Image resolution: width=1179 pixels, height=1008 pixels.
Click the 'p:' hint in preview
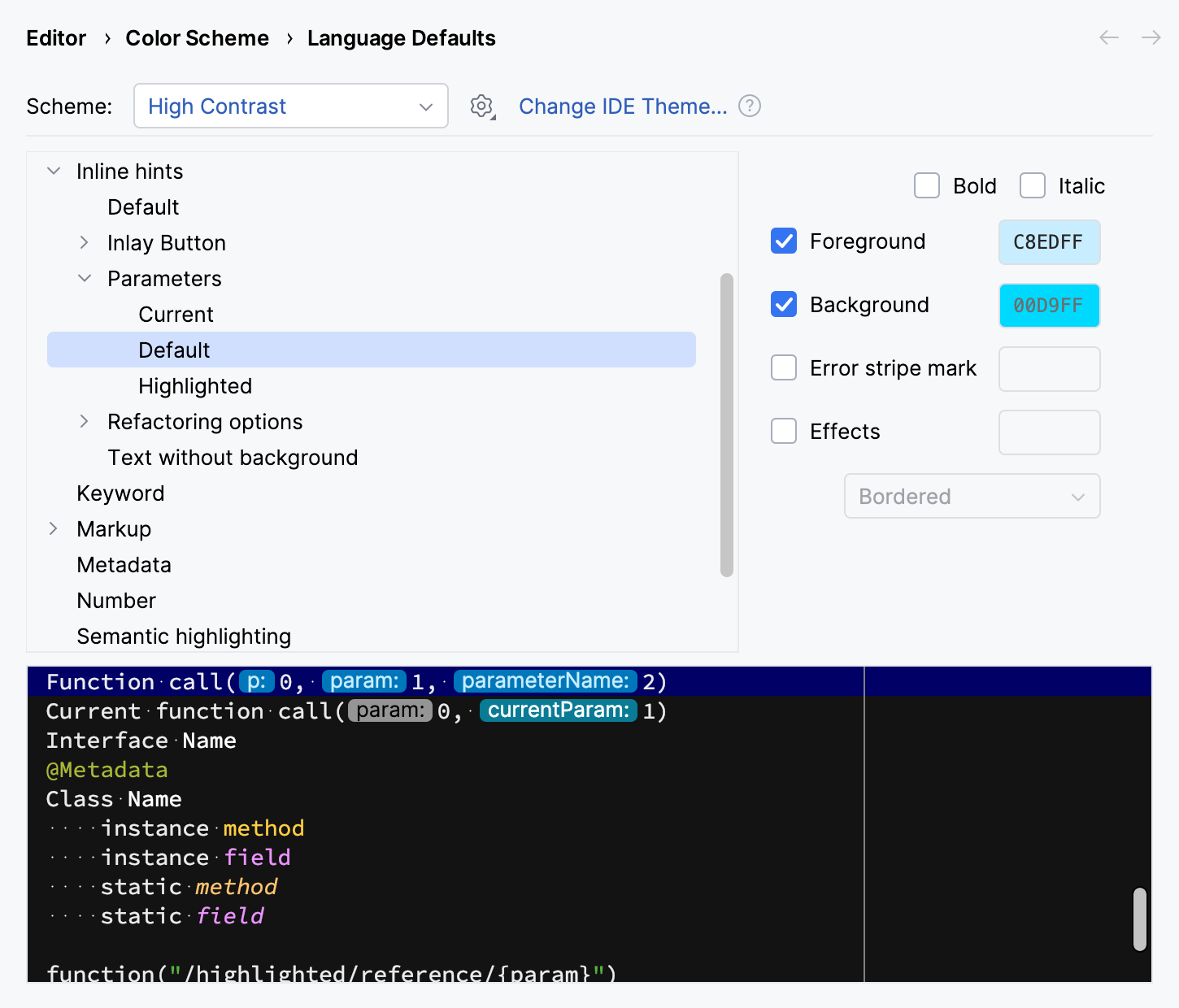pyautogui.click(x=256, y=681)
